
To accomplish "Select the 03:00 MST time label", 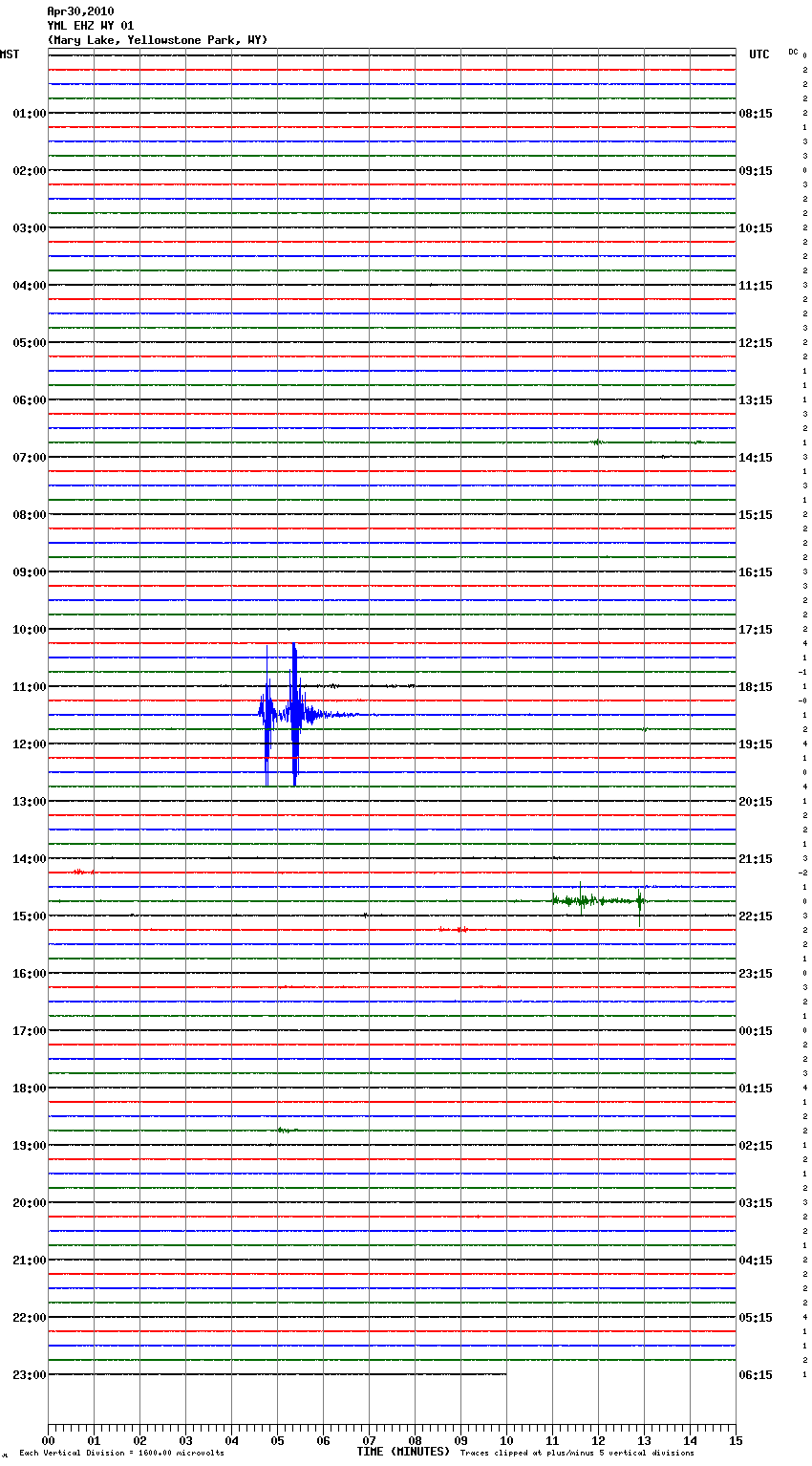I will pos(29,228).
